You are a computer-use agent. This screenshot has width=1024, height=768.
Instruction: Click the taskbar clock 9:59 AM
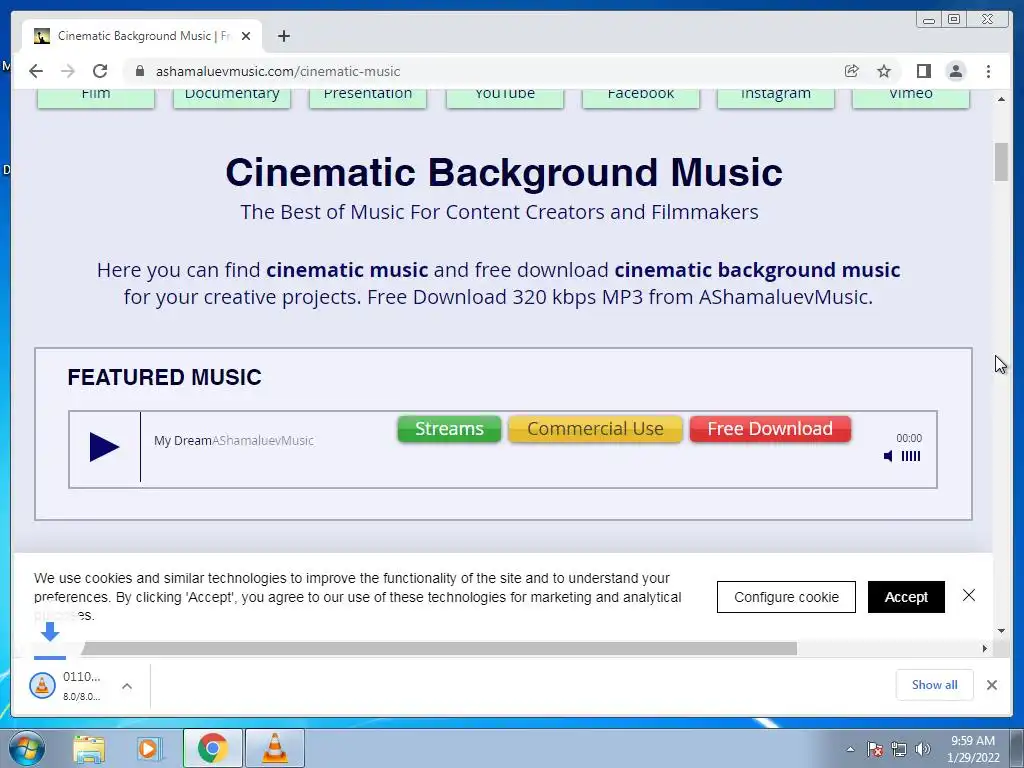[x=973, y=749]
